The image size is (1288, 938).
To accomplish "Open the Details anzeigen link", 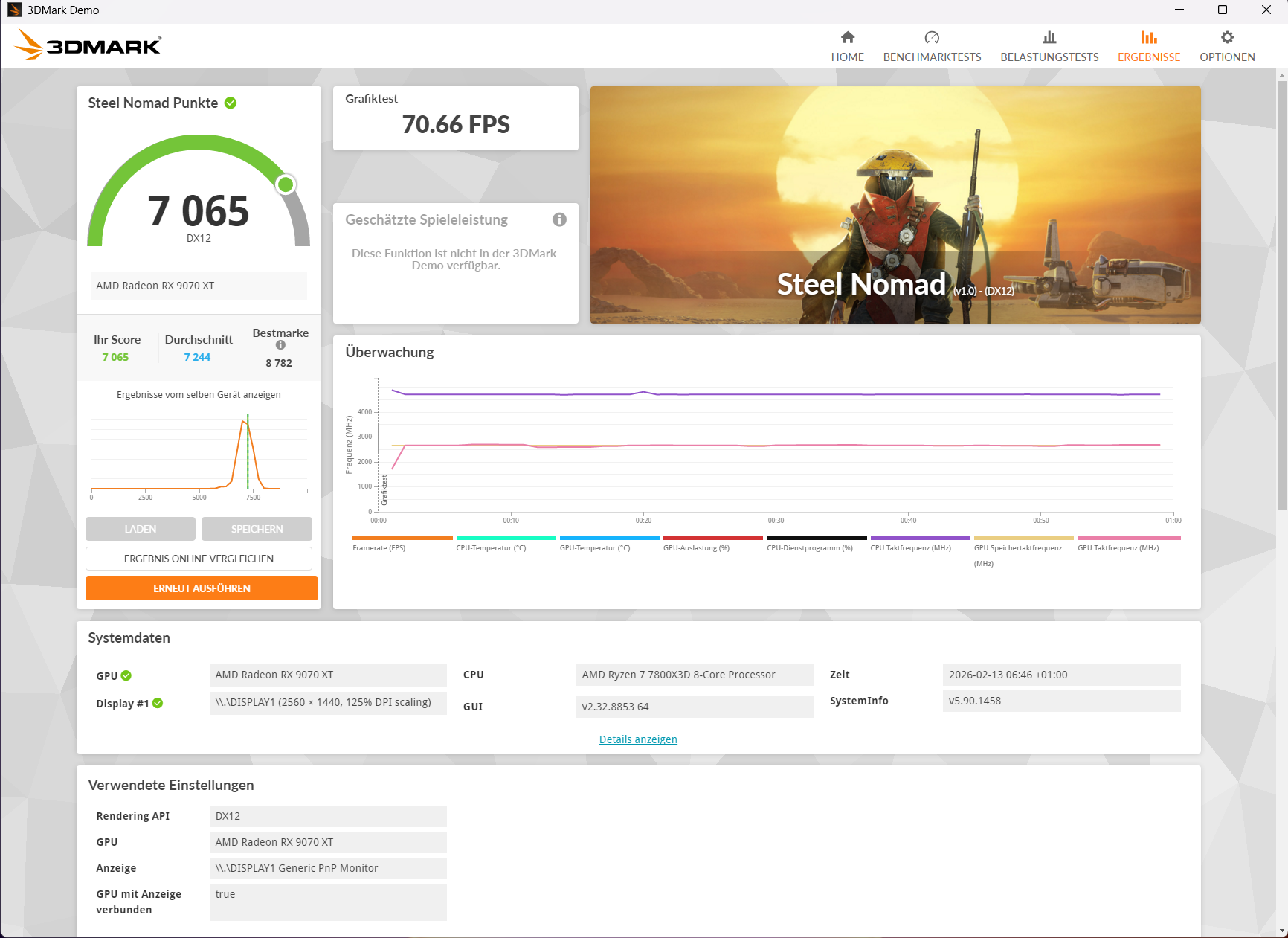I will [638, 739].
